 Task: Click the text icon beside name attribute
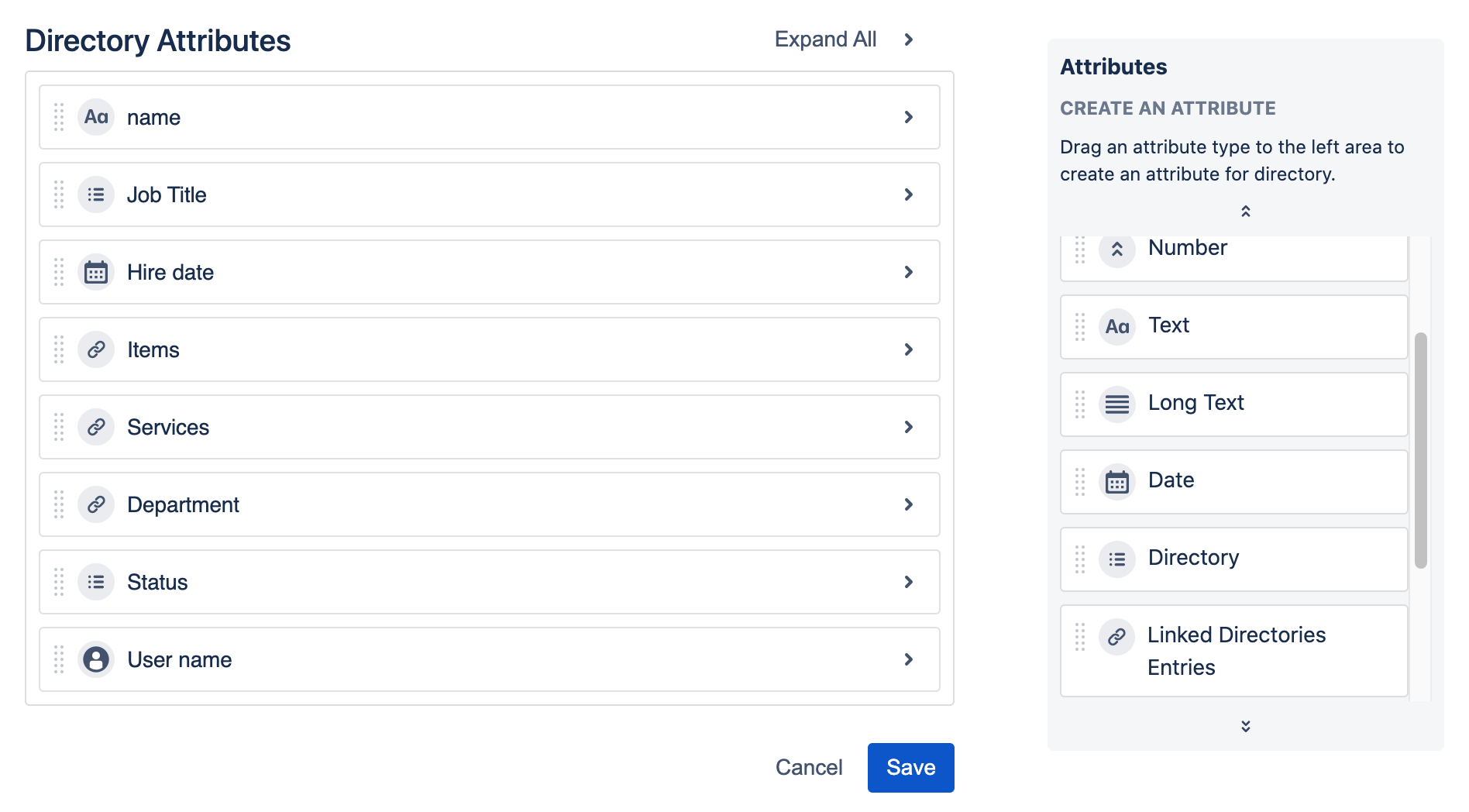pos(96,117)
